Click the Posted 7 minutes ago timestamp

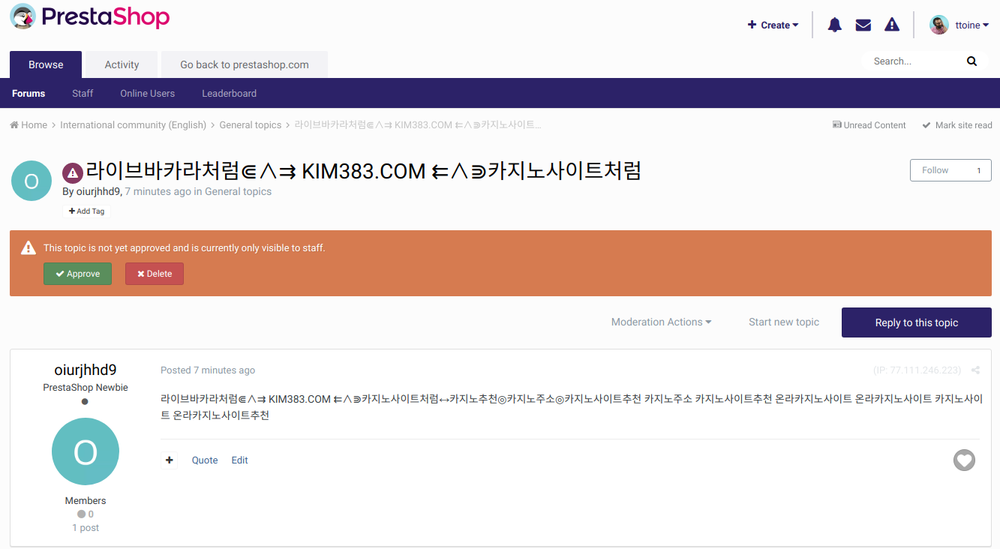pyautogui.click(x=207, y=370)
